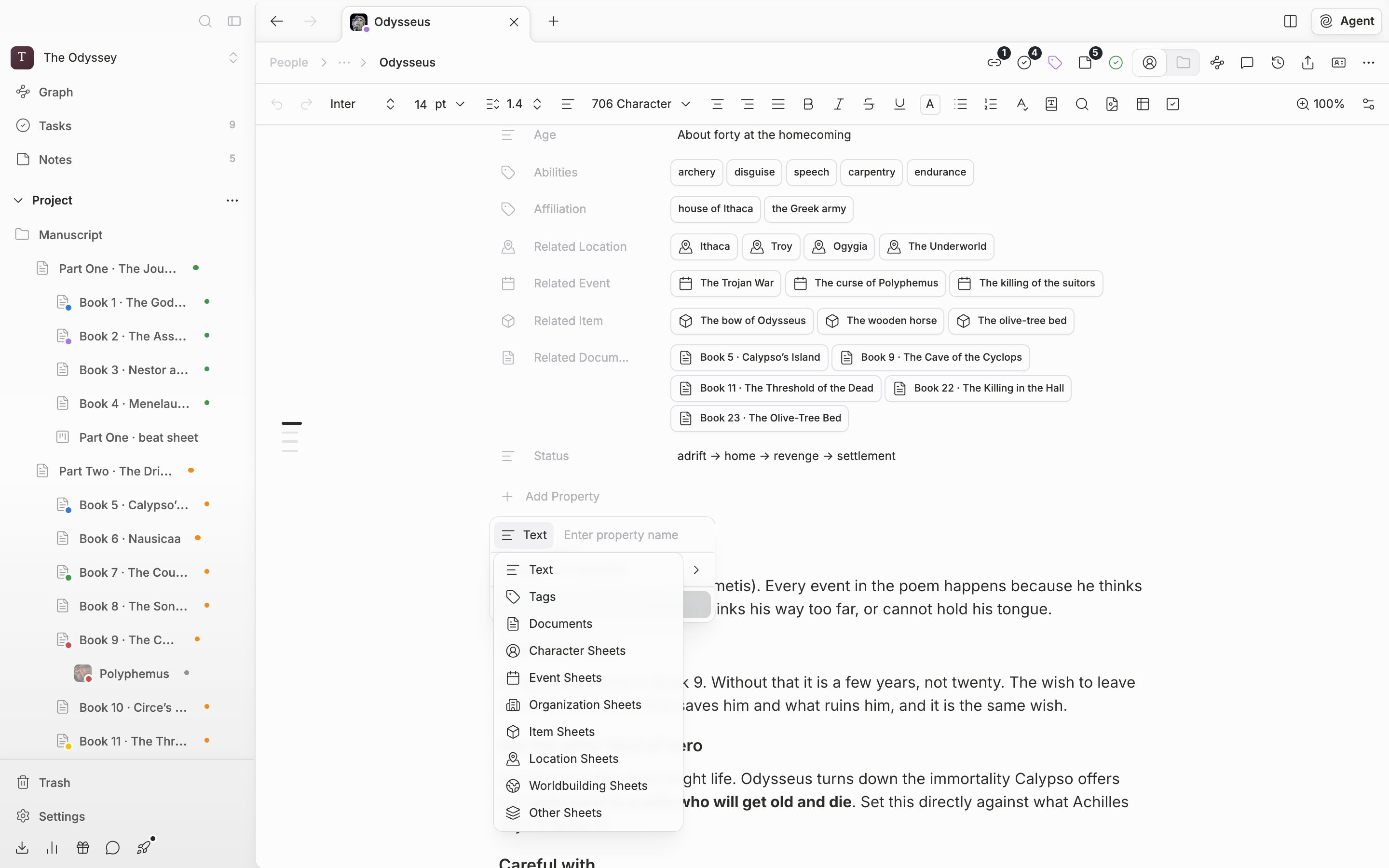Image resolution: width=1389 pixels, height=868 pixels.
Task: Open the Graph view
Action: click(x=126, y=92)
